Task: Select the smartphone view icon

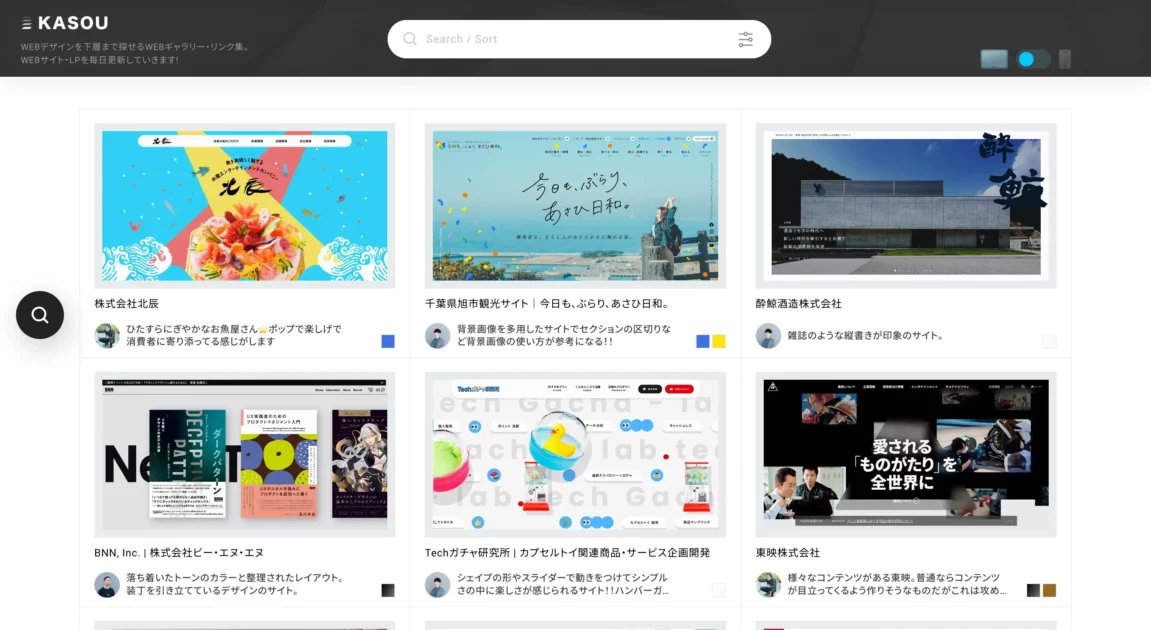Action: [1065, 59]
